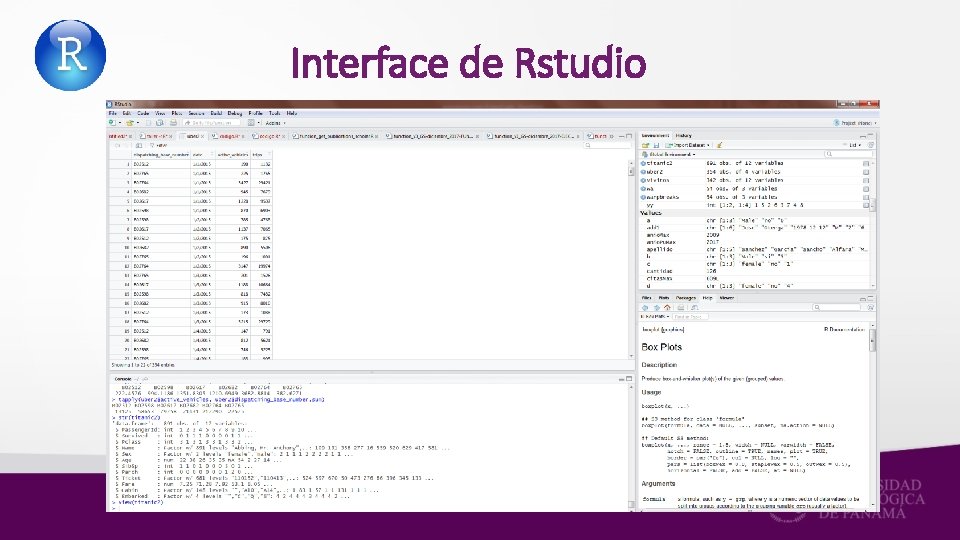Maximize the Console pane
960x540 pixels.
coord(629,379)
